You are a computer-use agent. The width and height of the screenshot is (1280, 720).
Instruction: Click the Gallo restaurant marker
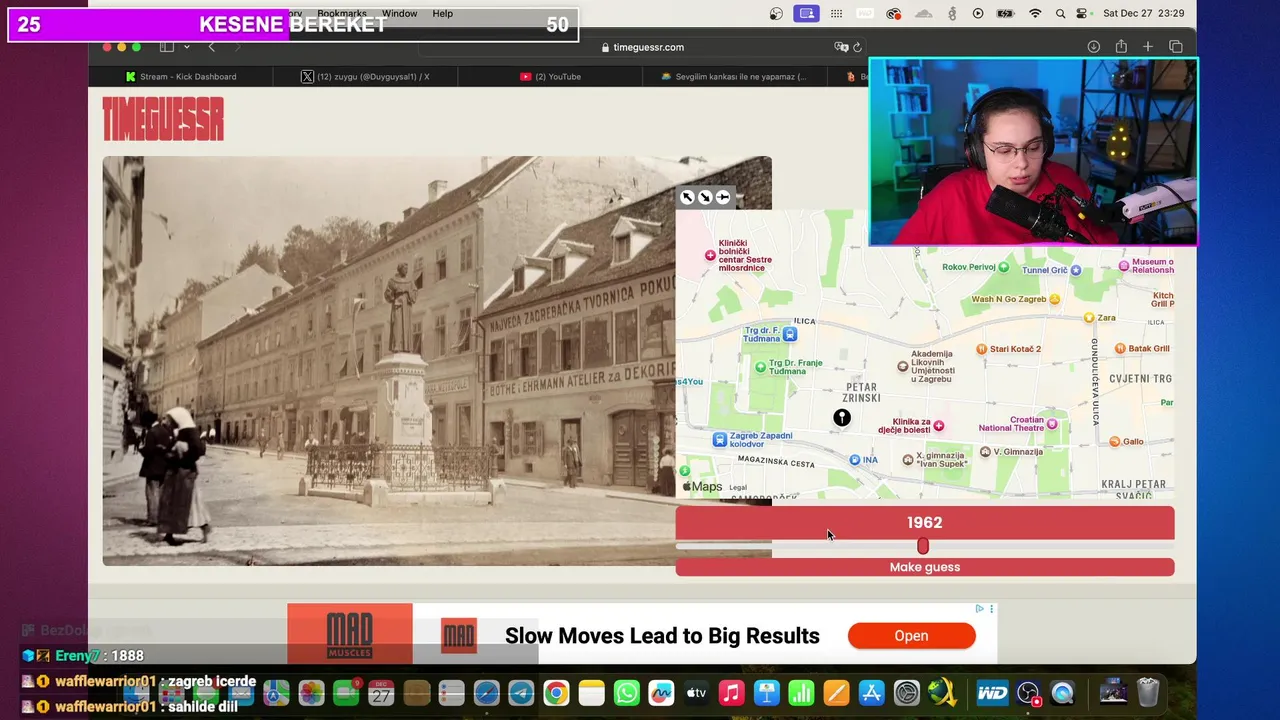click(x=1114, y=441)
